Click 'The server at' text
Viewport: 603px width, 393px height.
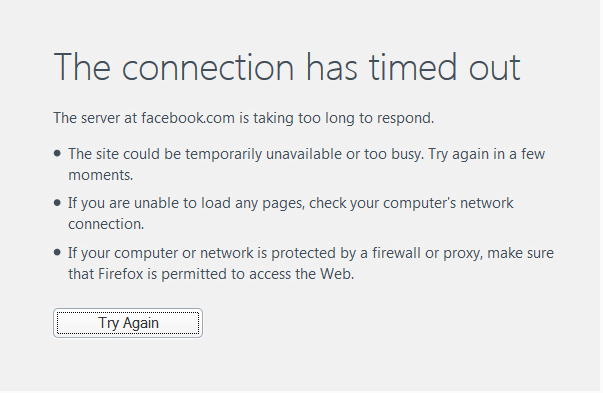pos(95,118)
